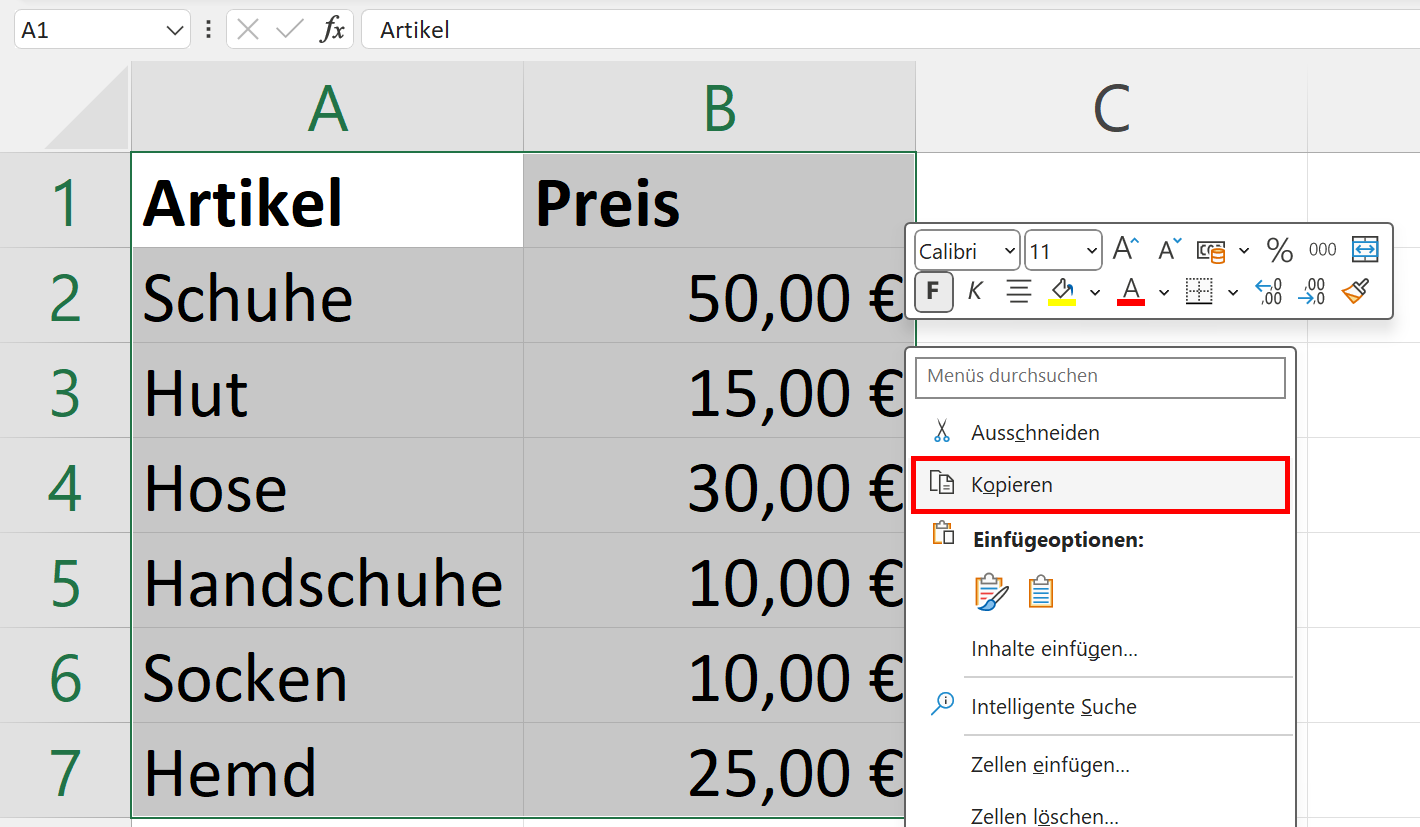Apply red font color A
The width and height of the screenshot is (1420, 827).
1131,292
